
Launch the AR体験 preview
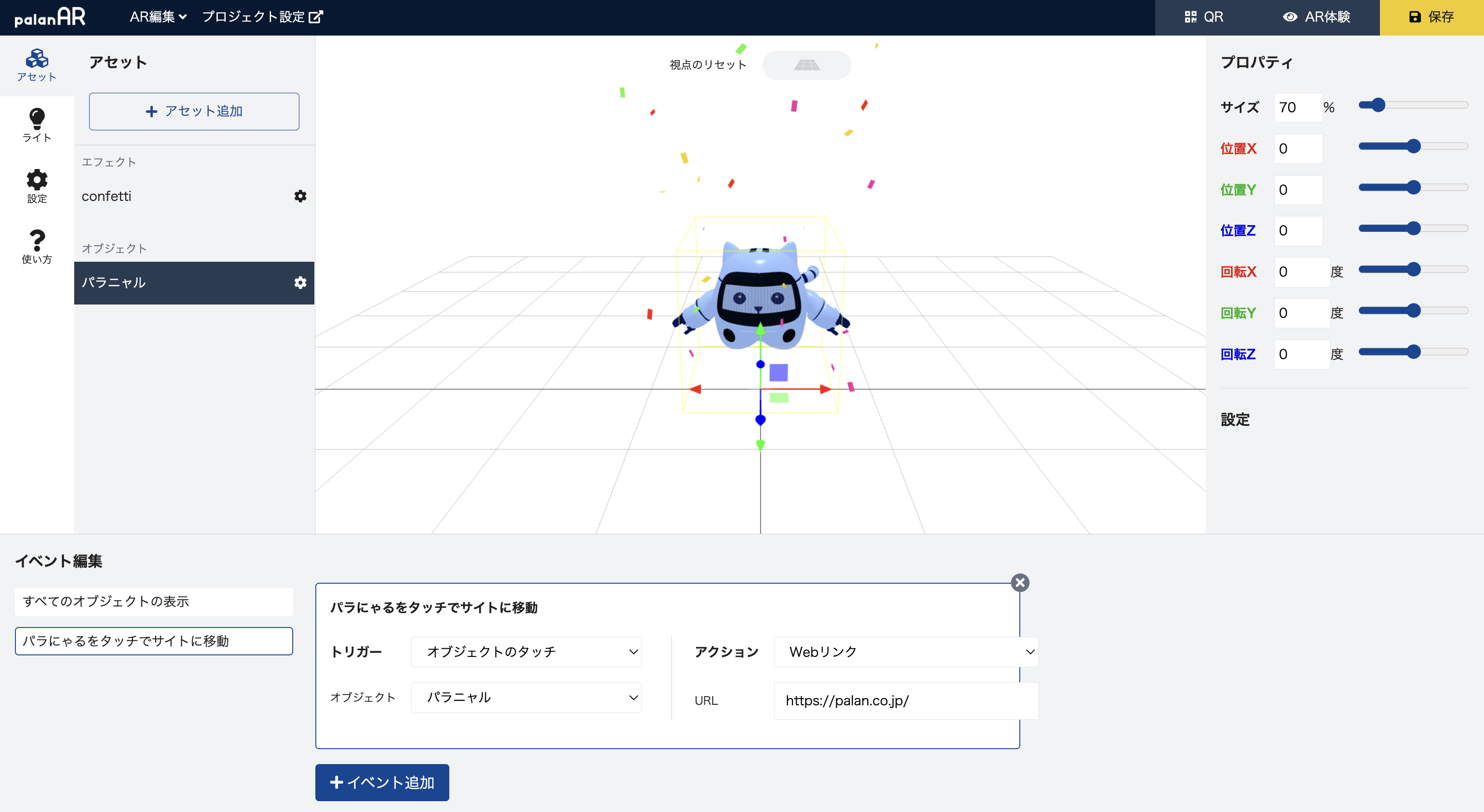(x=1317, y=18)
